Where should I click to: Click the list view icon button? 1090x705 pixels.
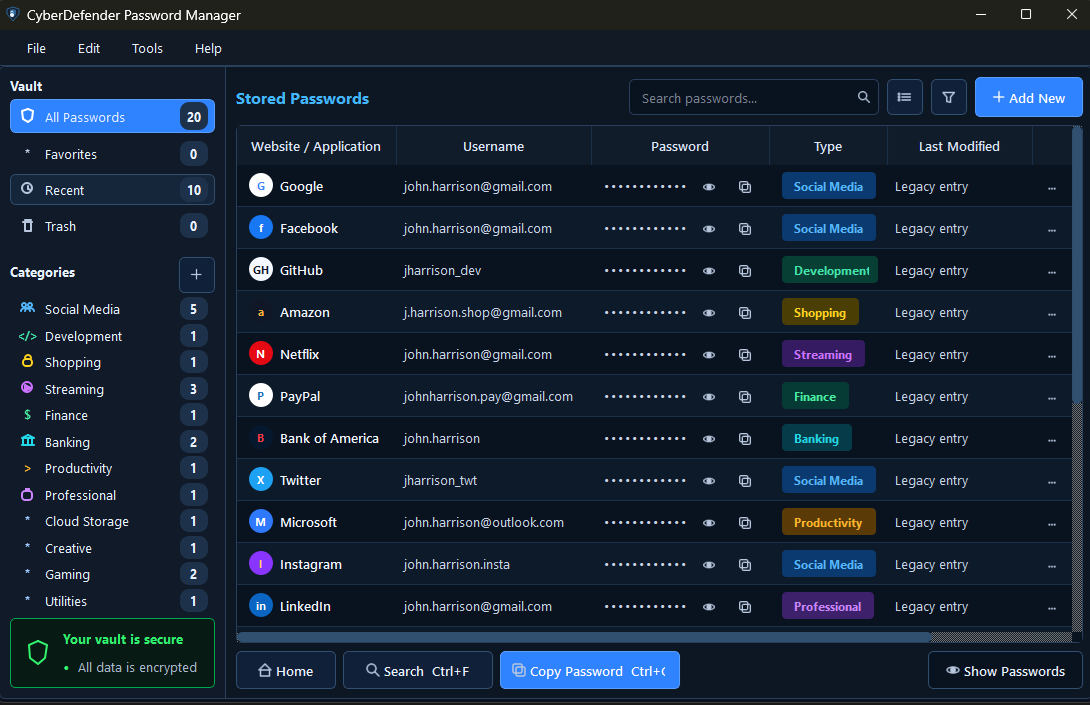pos(904,97)
